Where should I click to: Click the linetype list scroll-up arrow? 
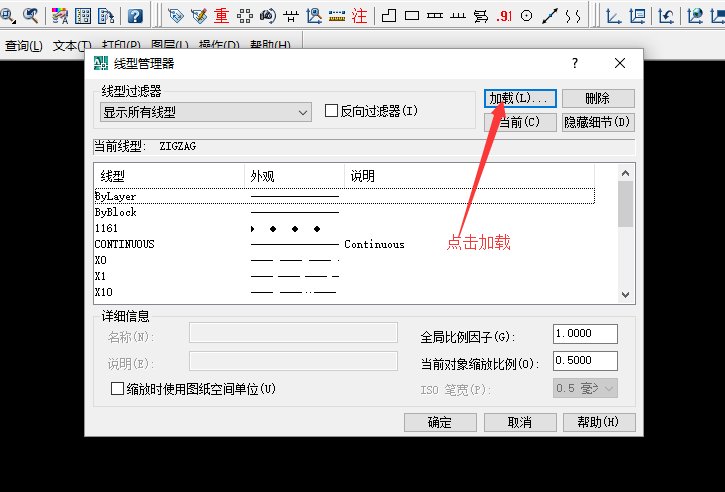pos(626,173)
